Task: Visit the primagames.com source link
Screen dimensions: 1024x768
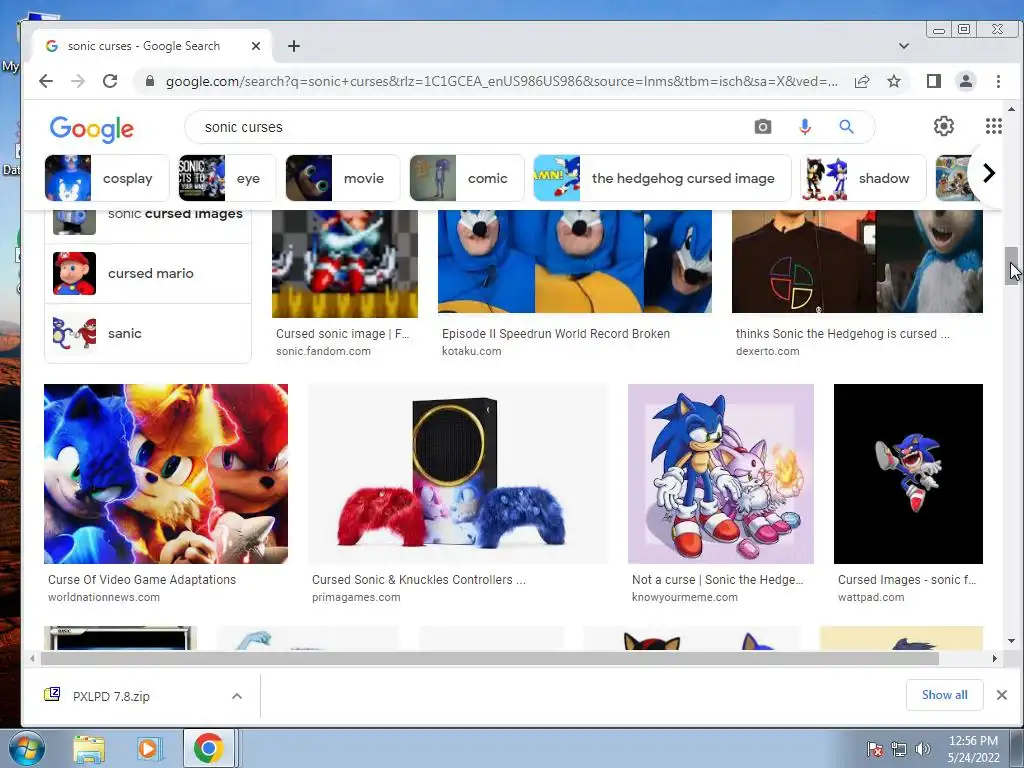Action: (356, 598)
